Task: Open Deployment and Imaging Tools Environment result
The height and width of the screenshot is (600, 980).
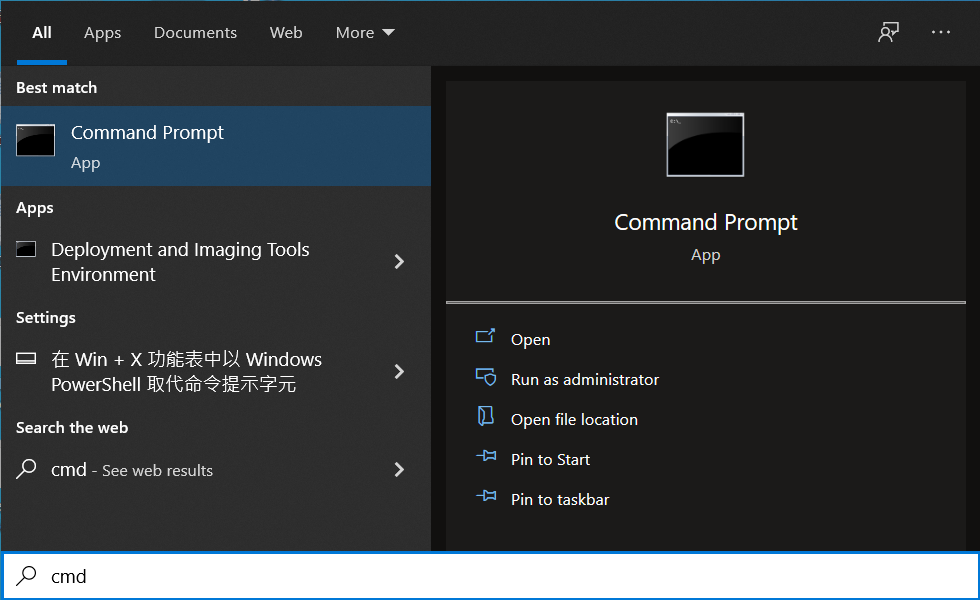Action: [216, 261]
